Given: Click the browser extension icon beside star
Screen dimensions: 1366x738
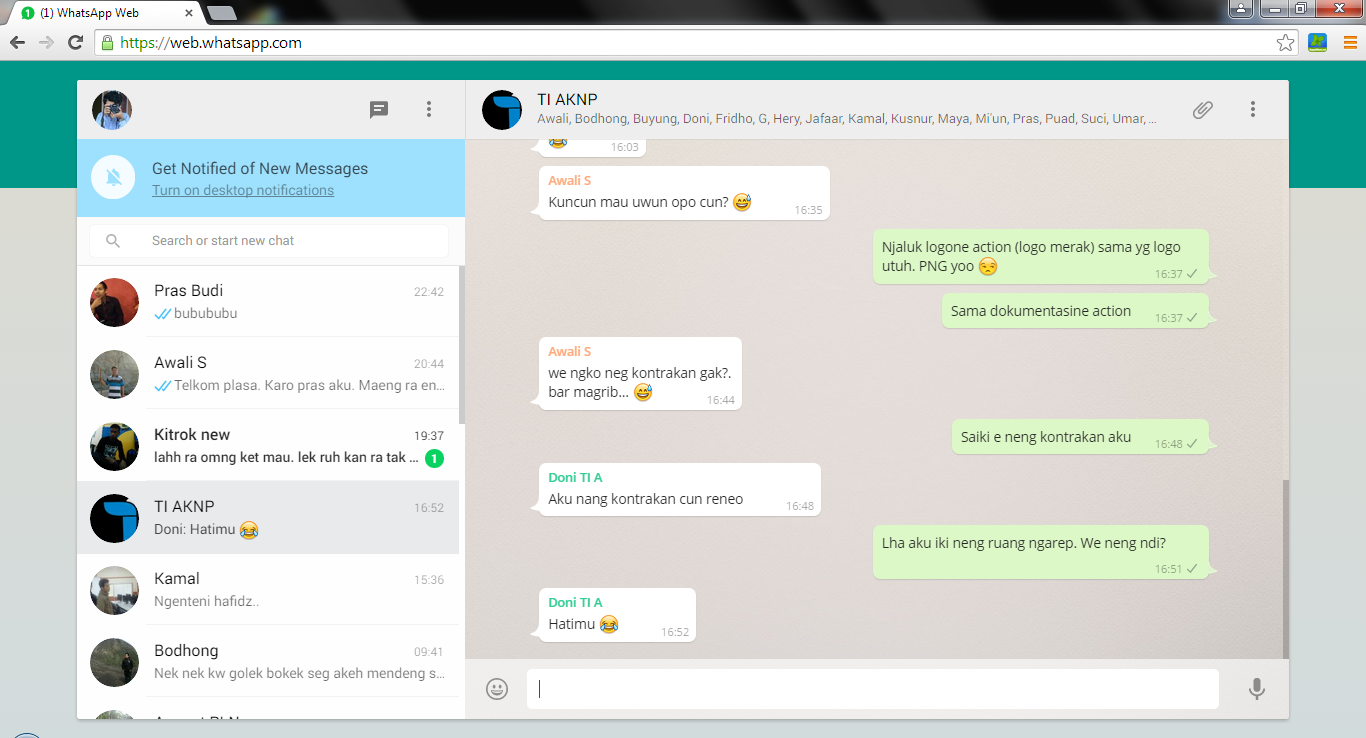Looking at the screenshot, I should 1318,43.
